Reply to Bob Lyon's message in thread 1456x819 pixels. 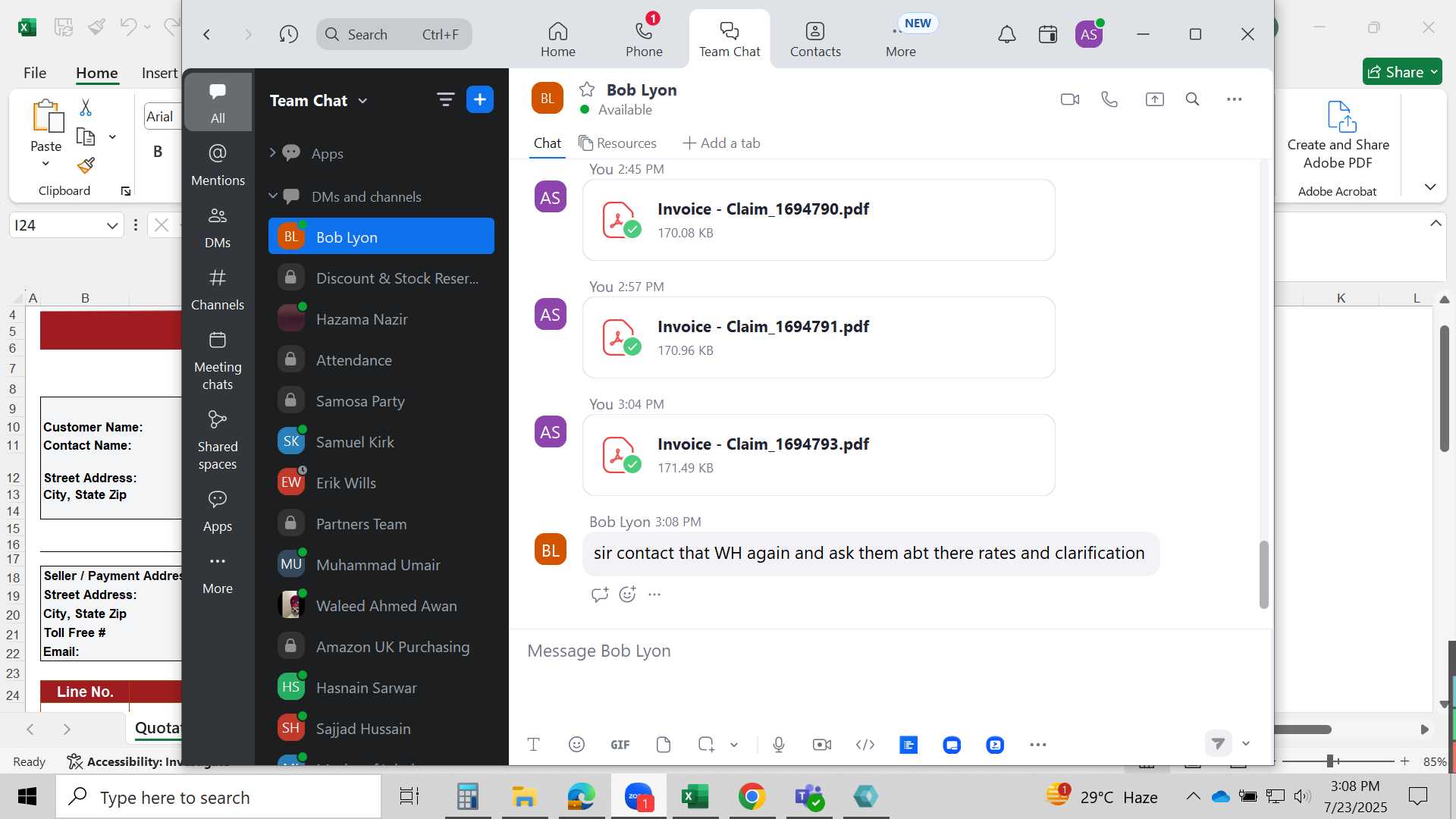tap(600, 595)
